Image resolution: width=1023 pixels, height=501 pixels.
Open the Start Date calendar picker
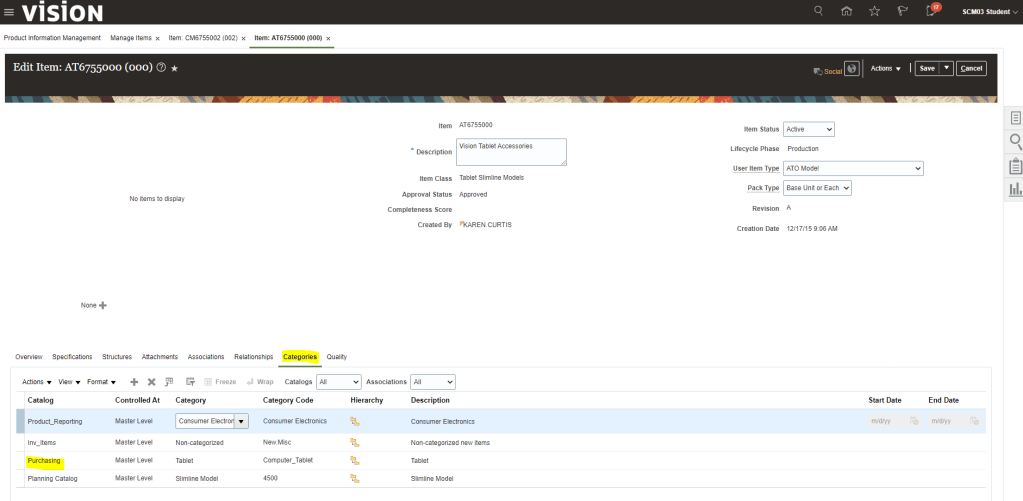[x=914, y=421]
